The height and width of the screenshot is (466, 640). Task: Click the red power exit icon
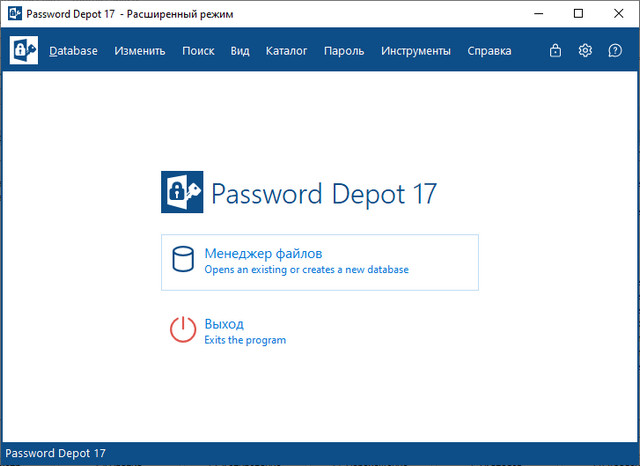183,331
